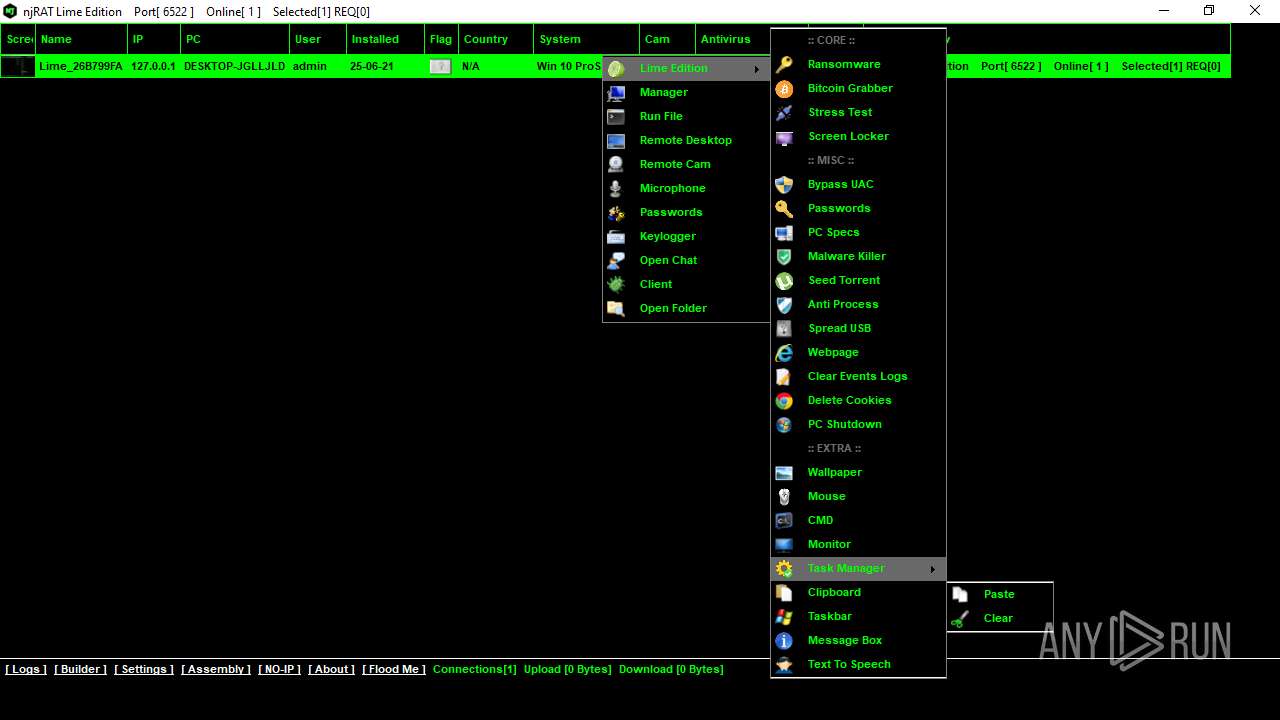This screenshot has height=720, width=1280.
Task: Click the Wallpaper picture icon
Action: click(784, 472)
